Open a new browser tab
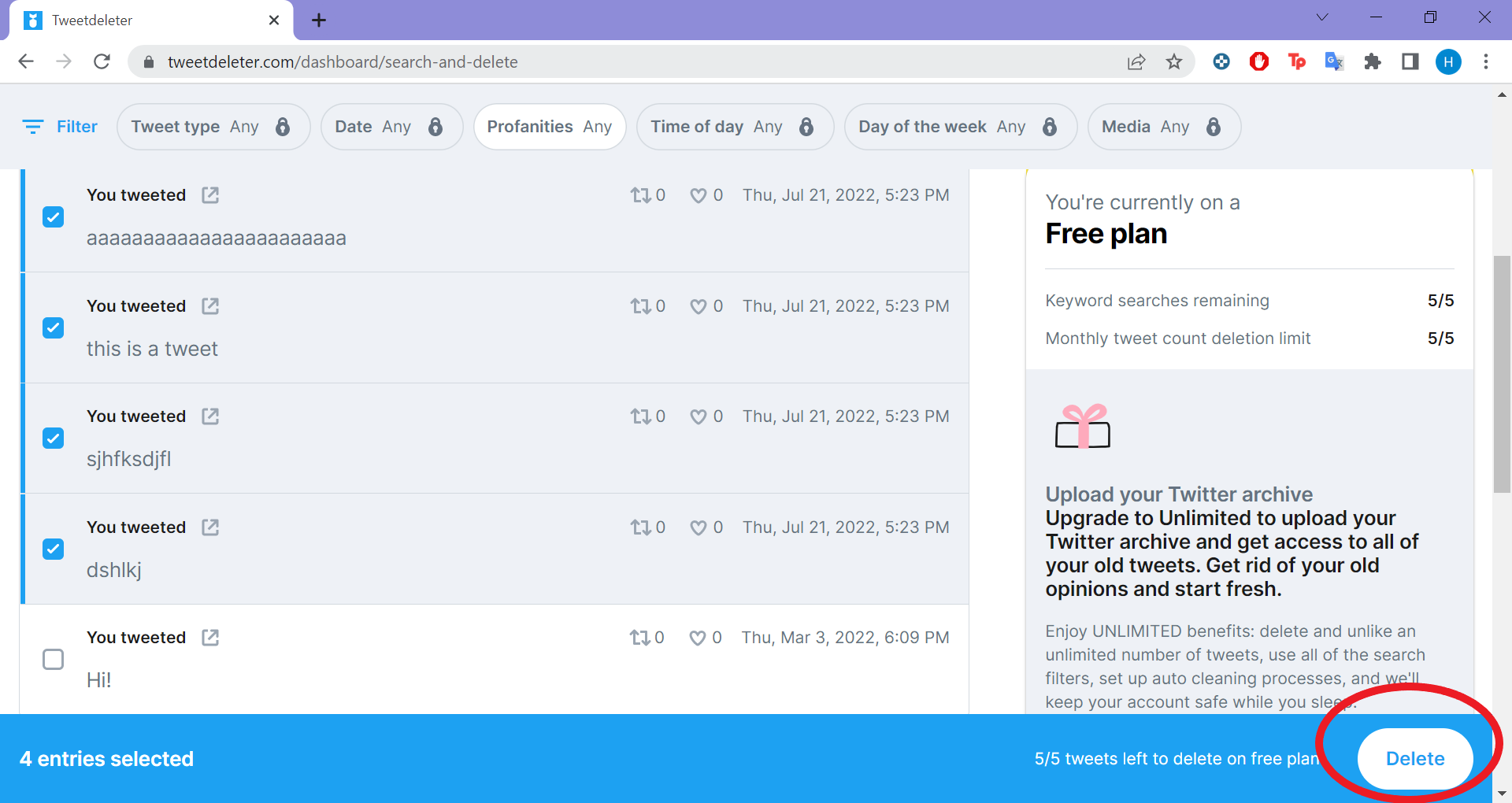This screenshot has height=803, width=1512. point(319,20)
